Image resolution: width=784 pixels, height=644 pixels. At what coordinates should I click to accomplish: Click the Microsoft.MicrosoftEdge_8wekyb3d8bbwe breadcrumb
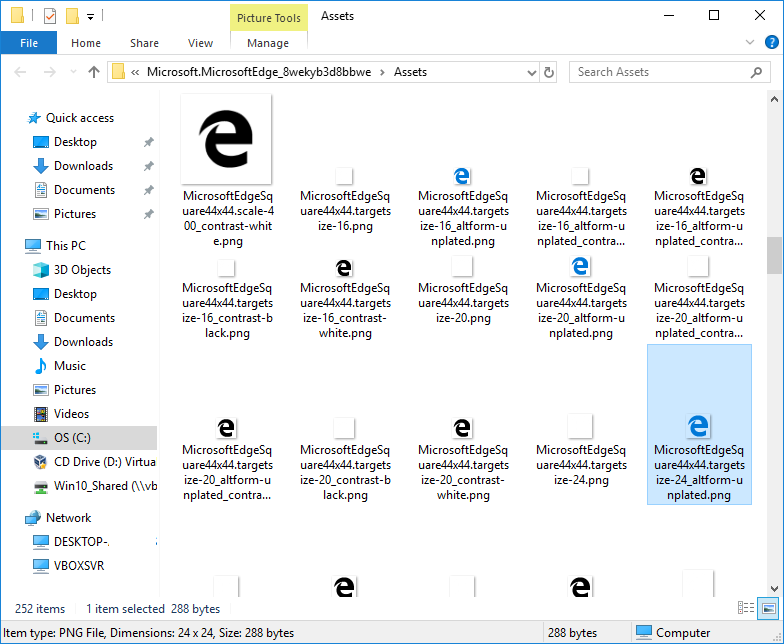(258, 72)
